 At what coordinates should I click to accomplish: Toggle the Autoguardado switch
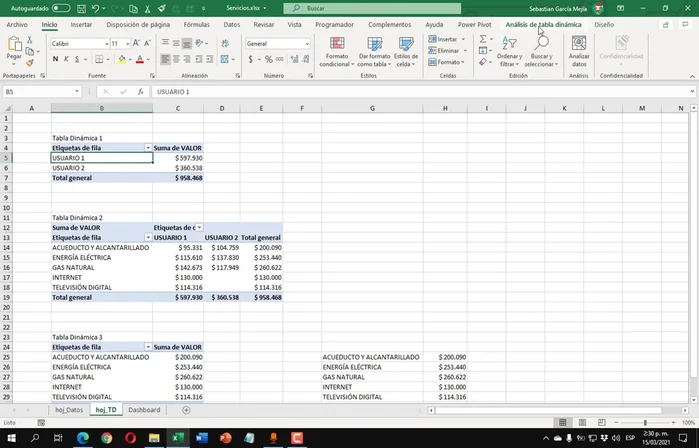61,8
